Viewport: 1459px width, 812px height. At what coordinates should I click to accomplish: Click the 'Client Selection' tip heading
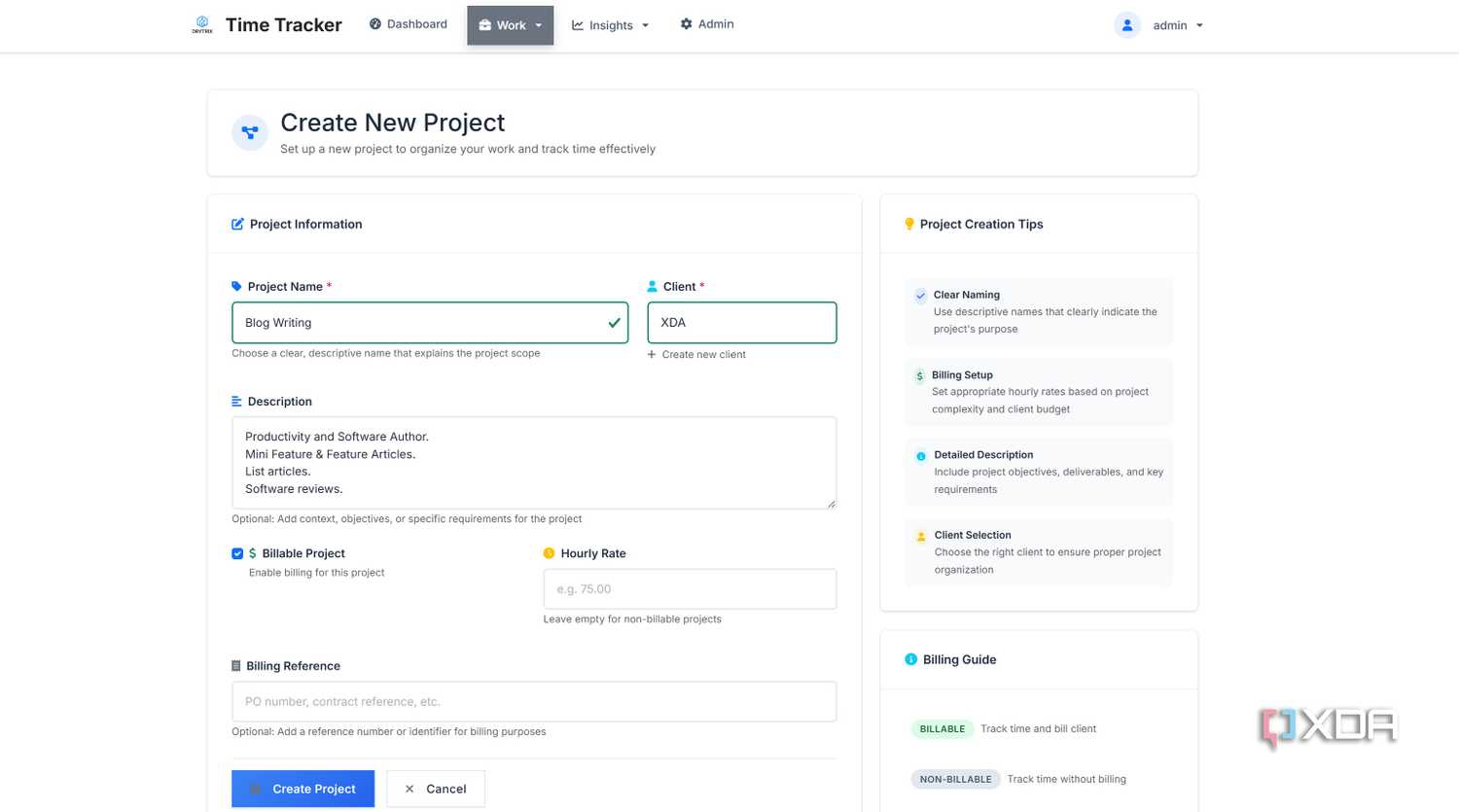(x=973, y=535)
